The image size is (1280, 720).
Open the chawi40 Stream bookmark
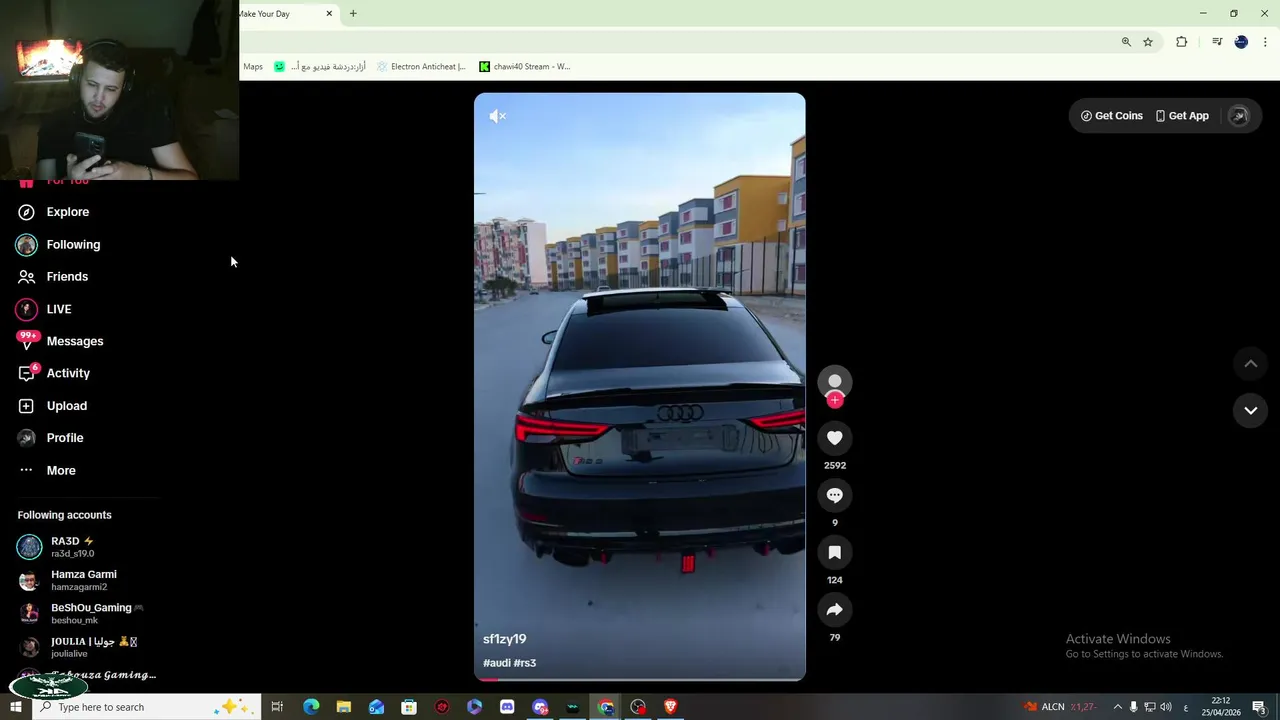tap(525, 67)
